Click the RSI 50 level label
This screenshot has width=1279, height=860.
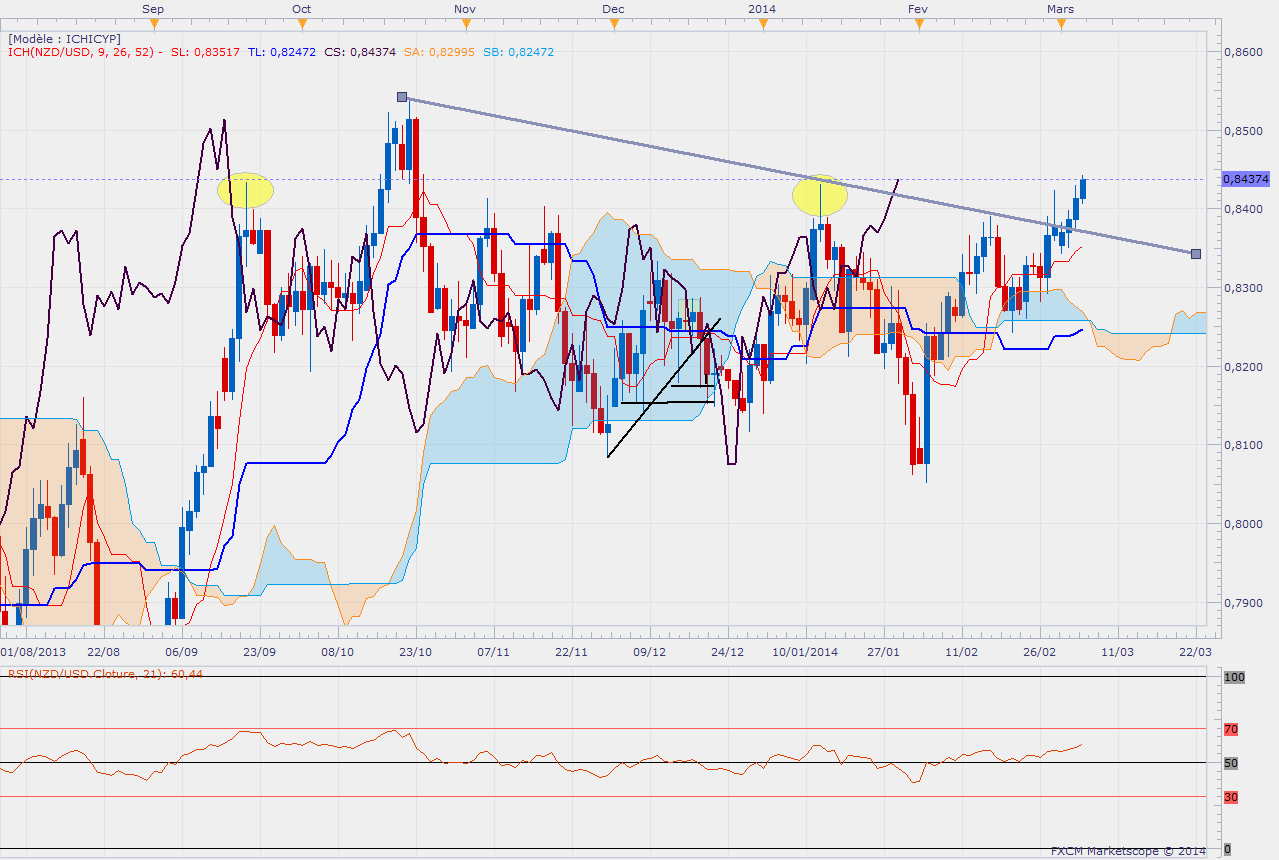(x=1231, y=763)
